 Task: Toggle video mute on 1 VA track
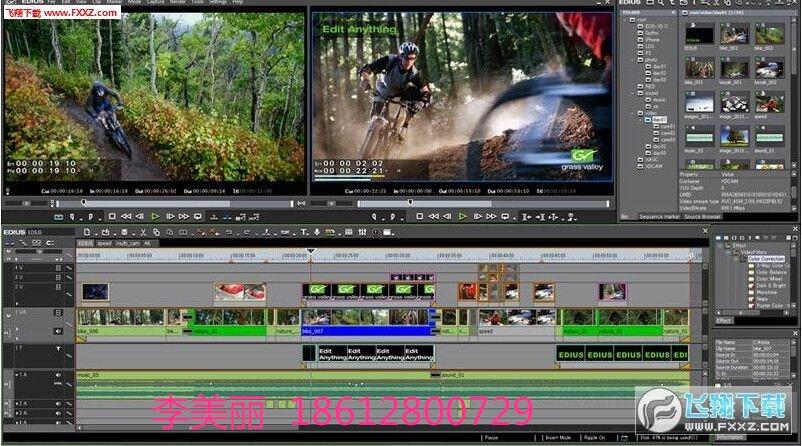tap(57, 312)
